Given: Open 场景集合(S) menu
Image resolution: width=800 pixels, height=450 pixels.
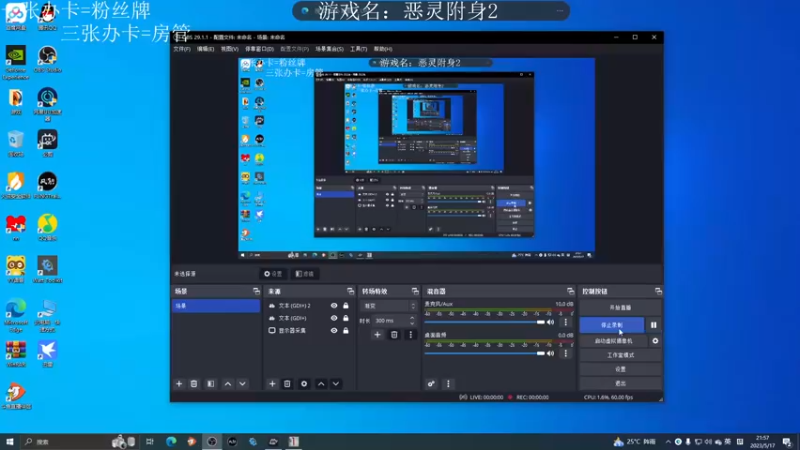Looking at the screenshot, I should coord(329,49).
